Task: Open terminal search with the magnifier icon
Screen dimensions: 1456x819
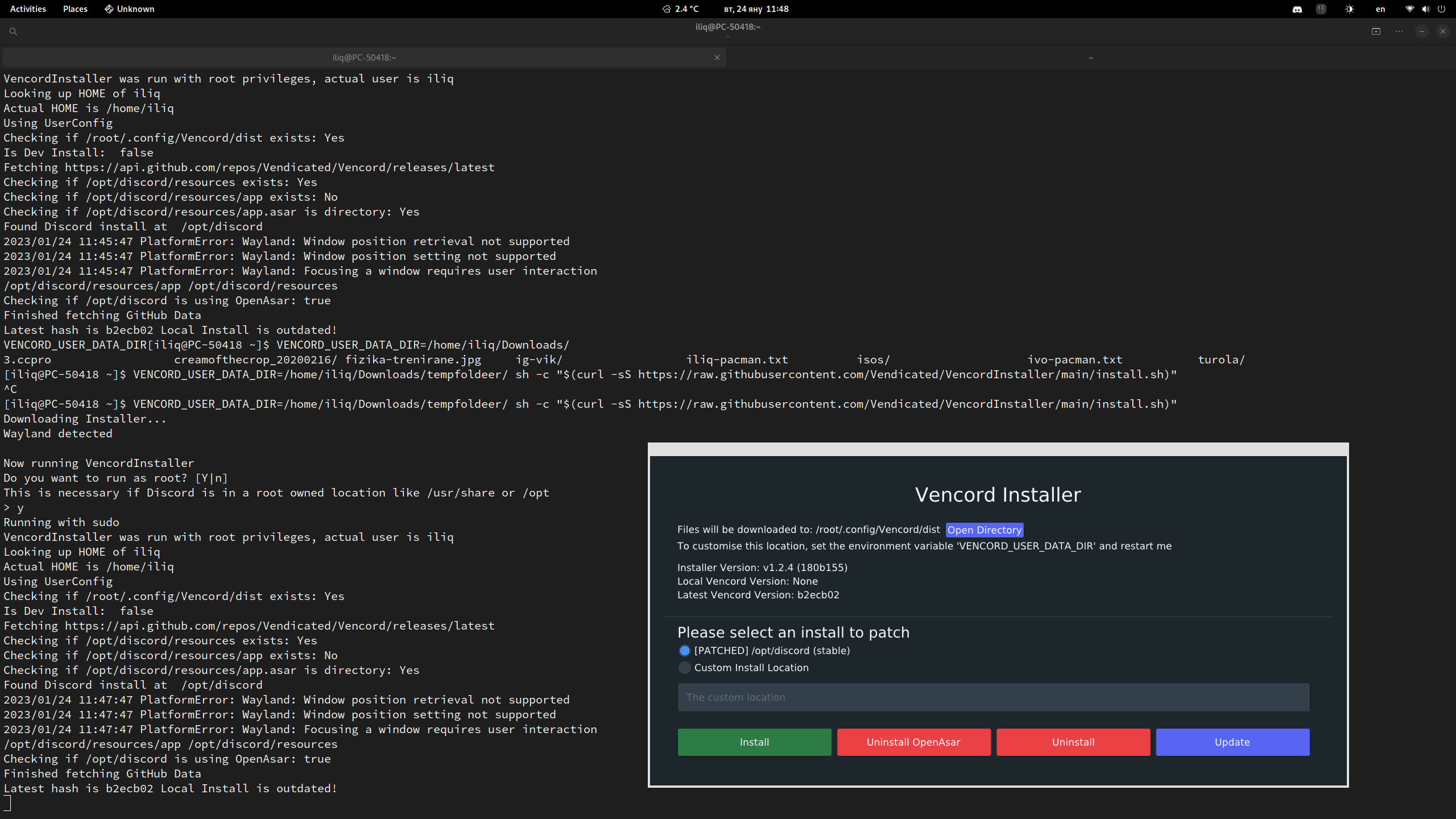Action: [x=14, y=31]
